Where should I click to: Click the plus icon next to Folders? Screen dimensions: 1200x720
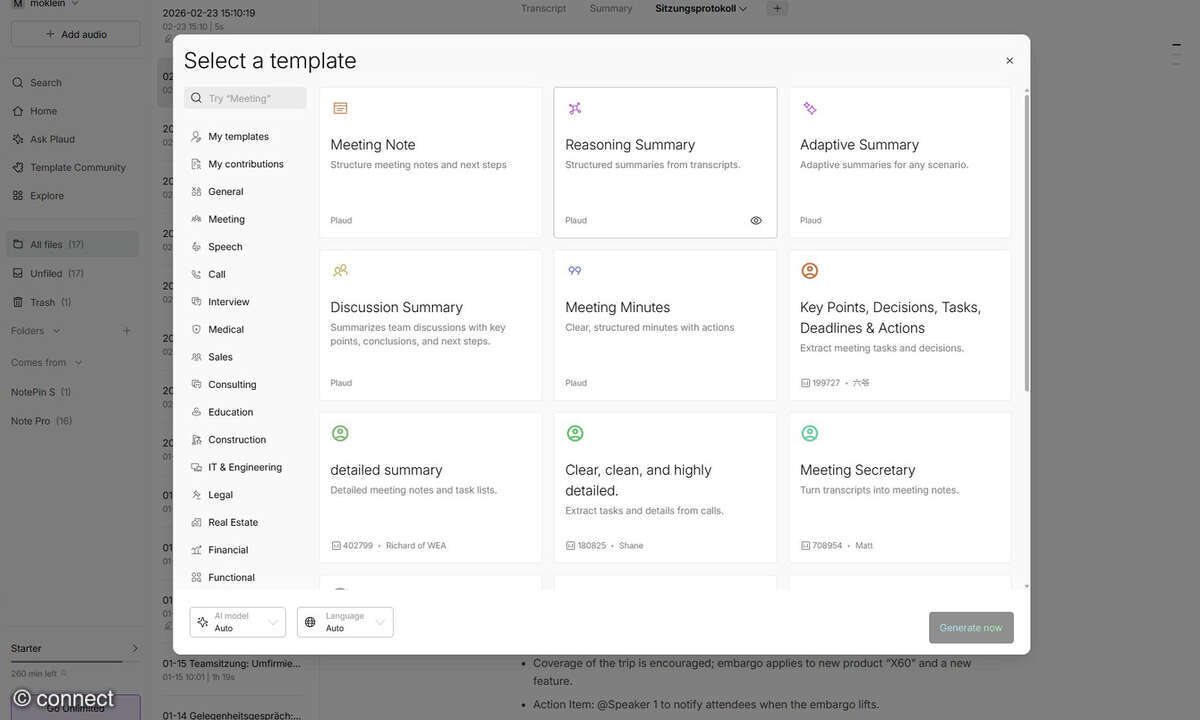tap(124, 330)
